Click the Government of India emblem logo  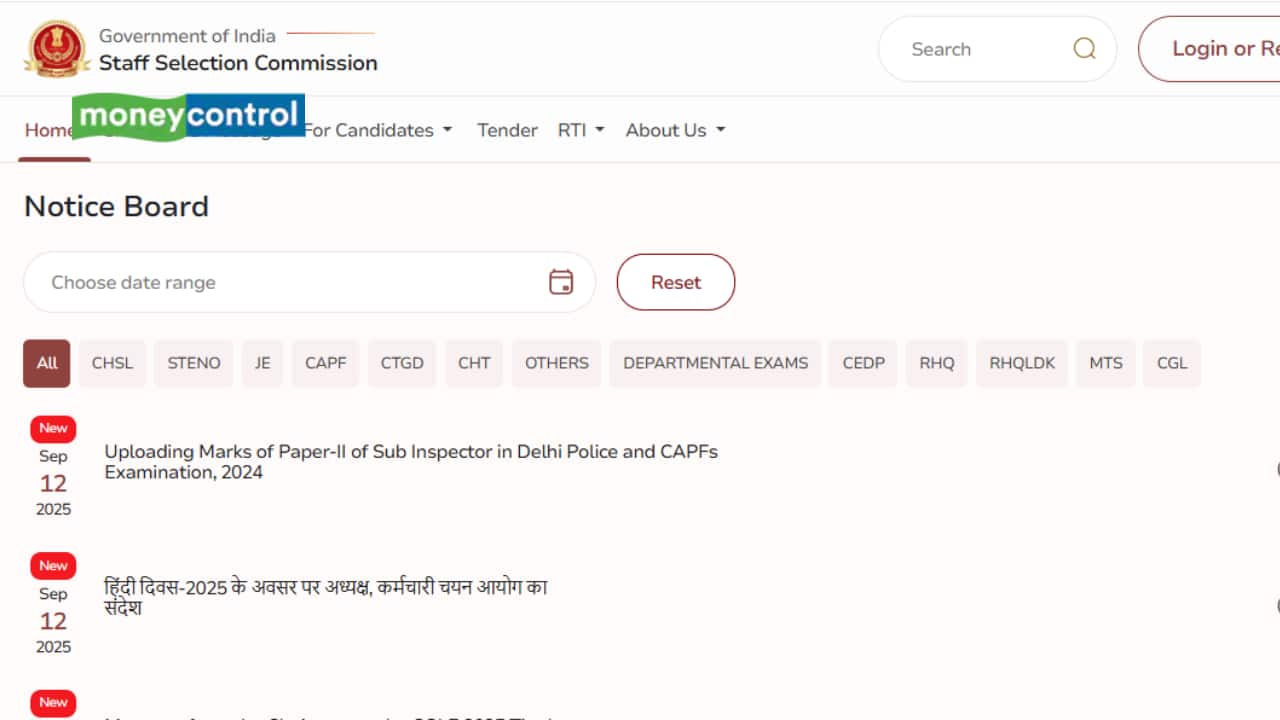click(x=56, y=49)
